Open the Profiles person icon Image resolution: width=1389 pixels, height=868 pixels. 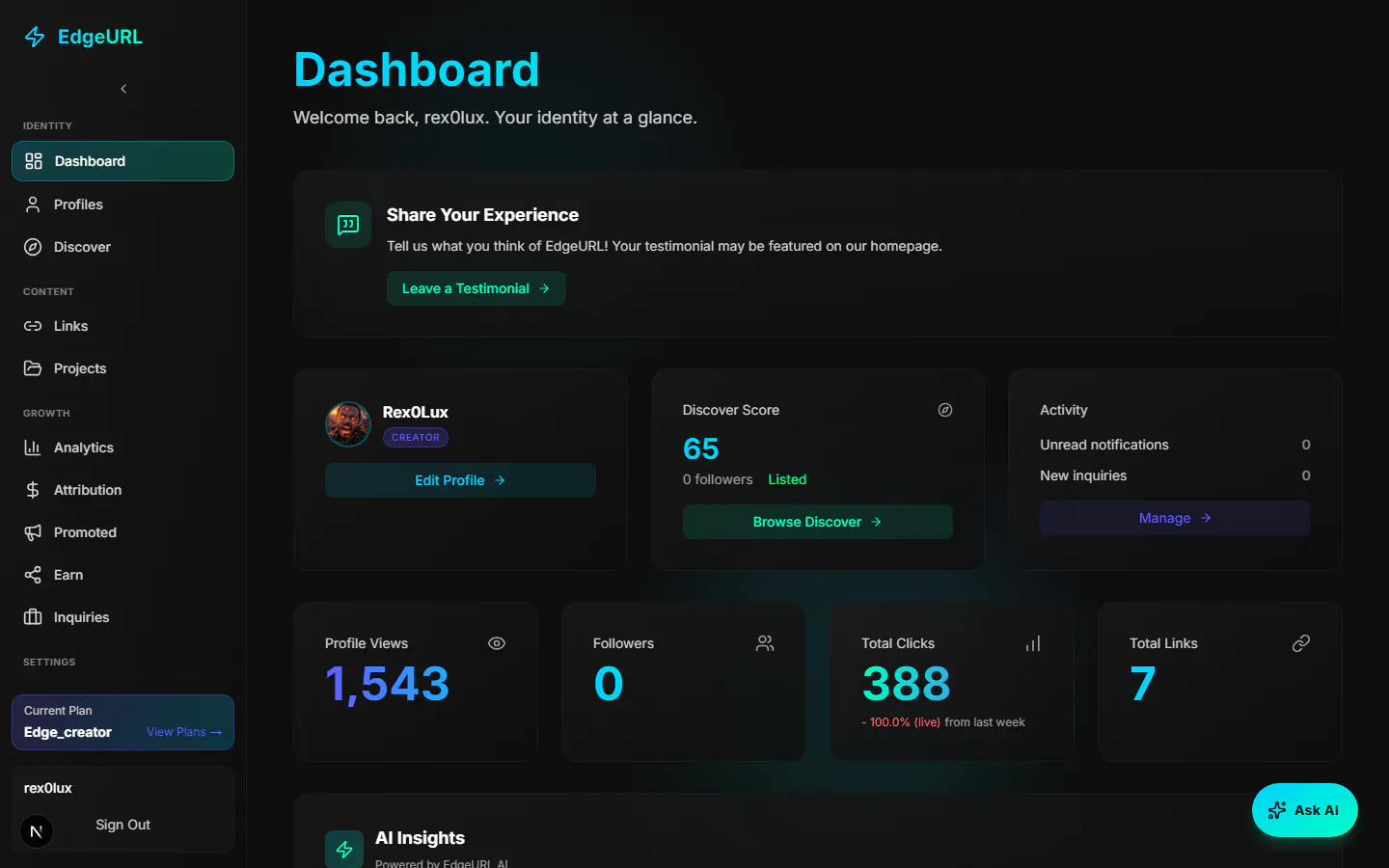point(33,204)
